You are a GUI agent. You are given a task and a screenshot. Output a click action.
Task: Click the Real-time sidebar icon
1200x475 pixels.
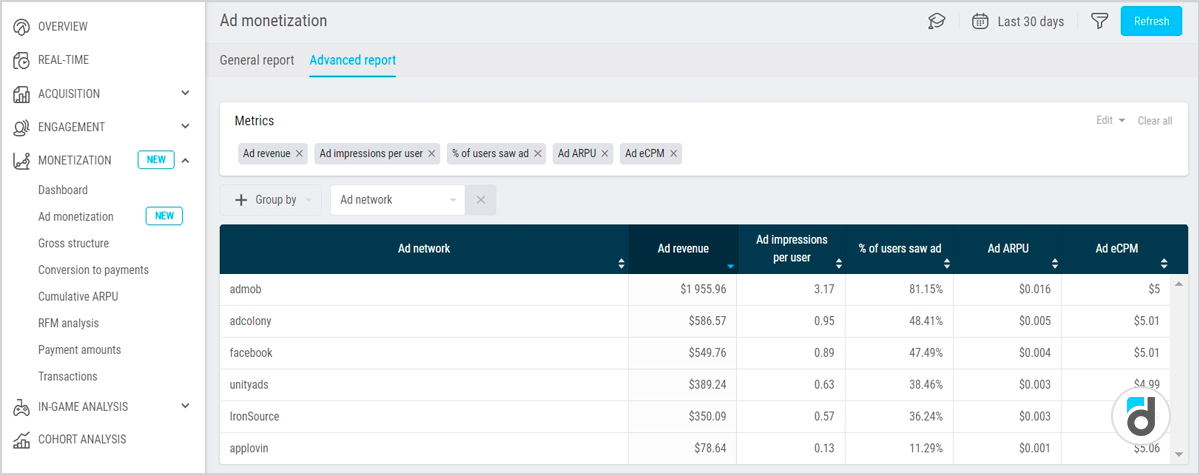(x=22, y=61)
